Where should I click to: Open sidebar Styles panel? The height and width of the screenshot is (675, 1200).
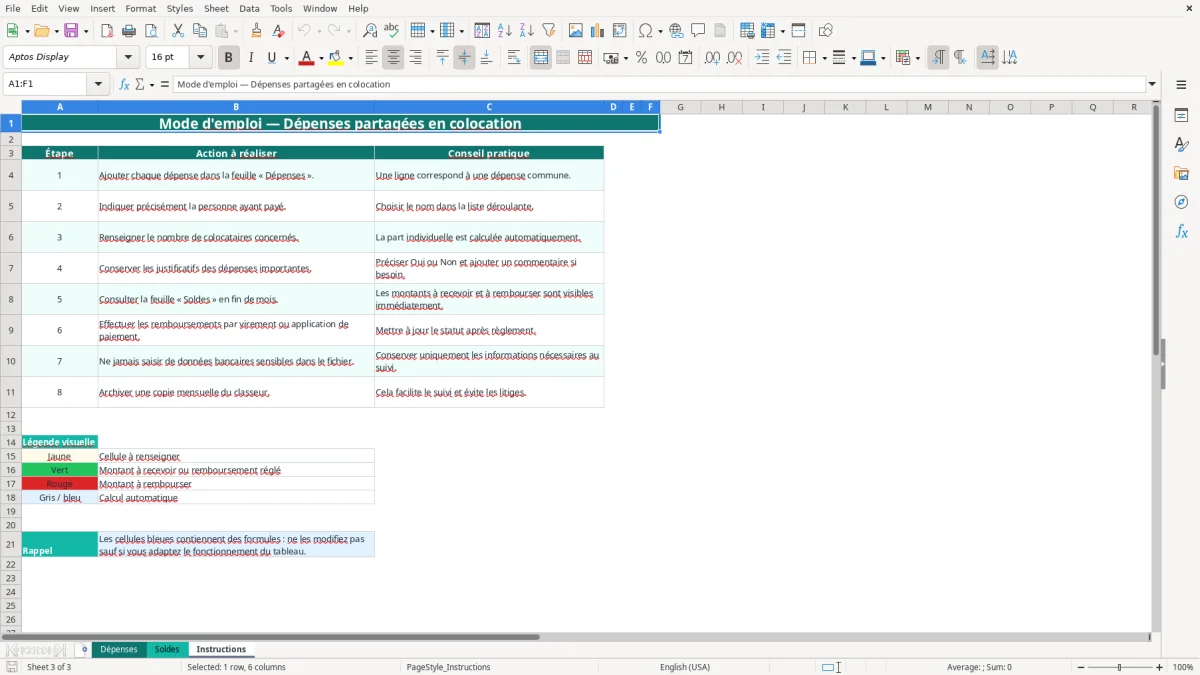1181,144
